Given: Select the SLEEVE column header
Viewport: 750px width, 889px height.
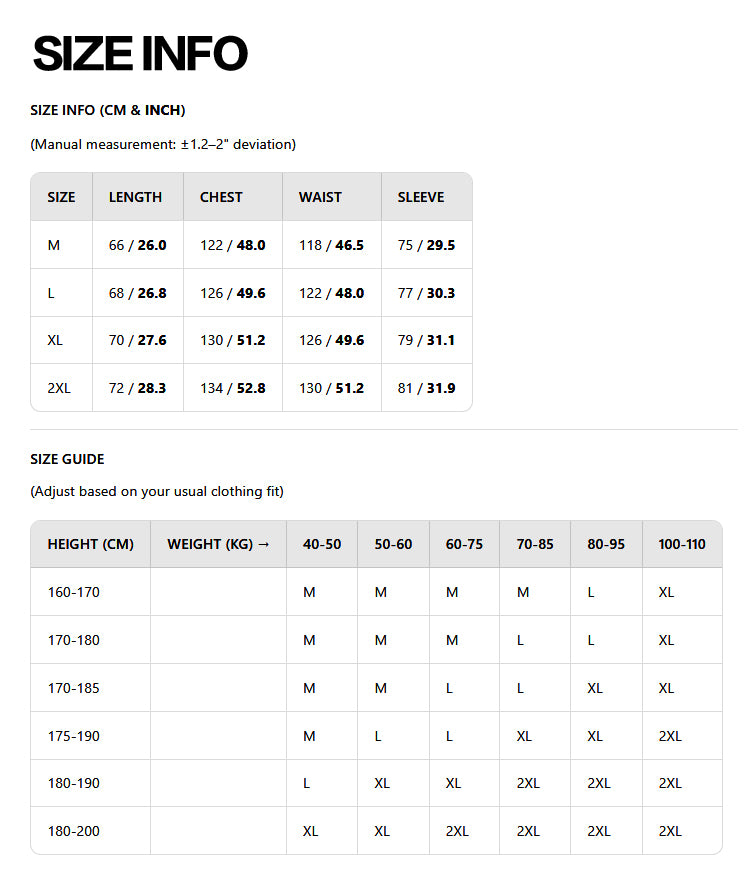Looking at the screenshot, I should click(420, 197).
